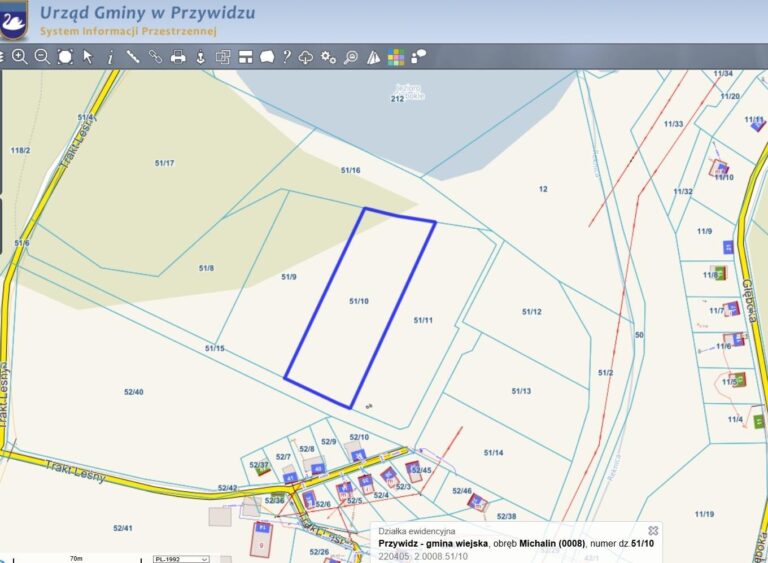Click parcel label 51/10 on map
This screenshot has width=768, height=563.
pos(359,301)
